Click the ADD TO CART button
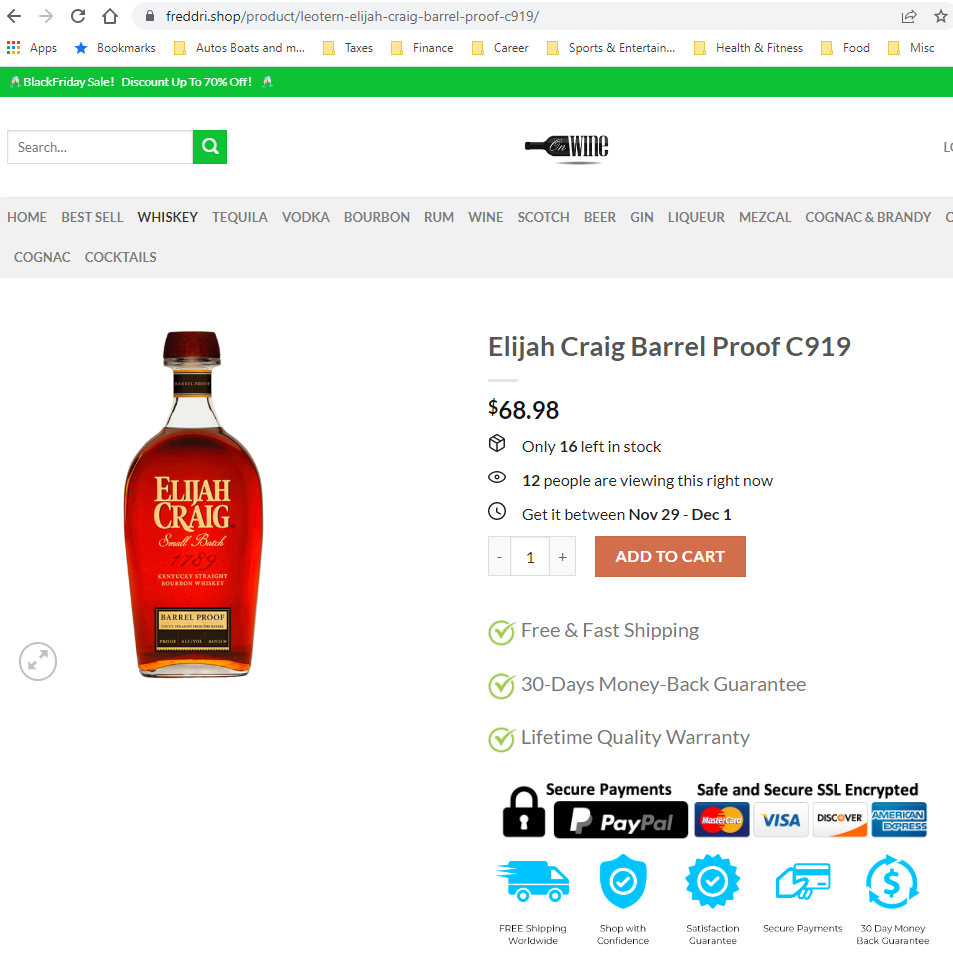Viewport: 953px width, 964px height. [x=670, y=556]
